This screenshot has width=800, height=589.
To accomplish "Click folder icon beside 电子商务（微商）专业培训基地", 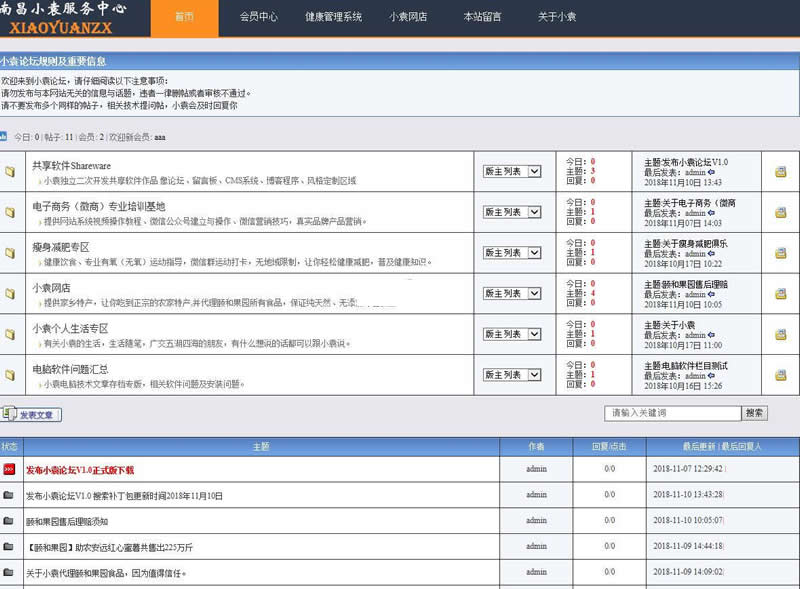I will point(10,212).
